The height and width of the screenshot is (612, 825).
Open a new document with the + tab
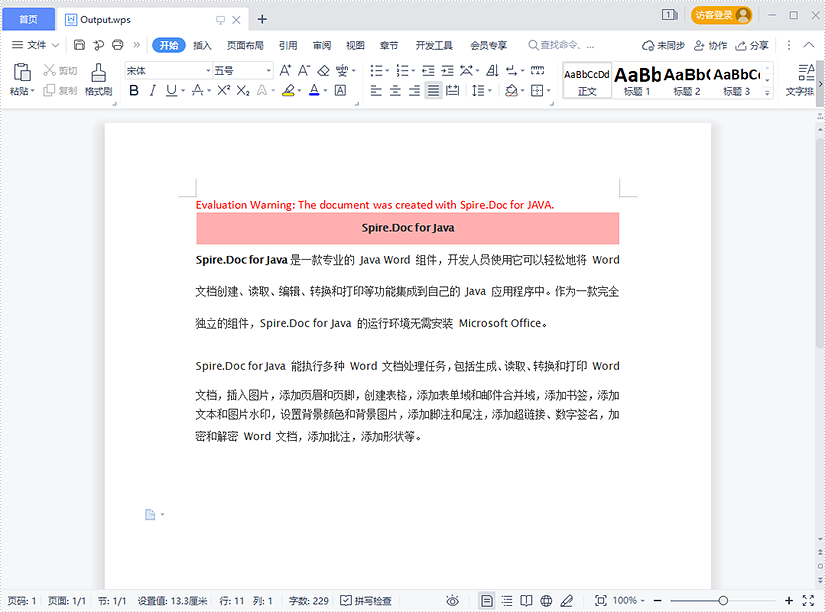pos(261,18)
